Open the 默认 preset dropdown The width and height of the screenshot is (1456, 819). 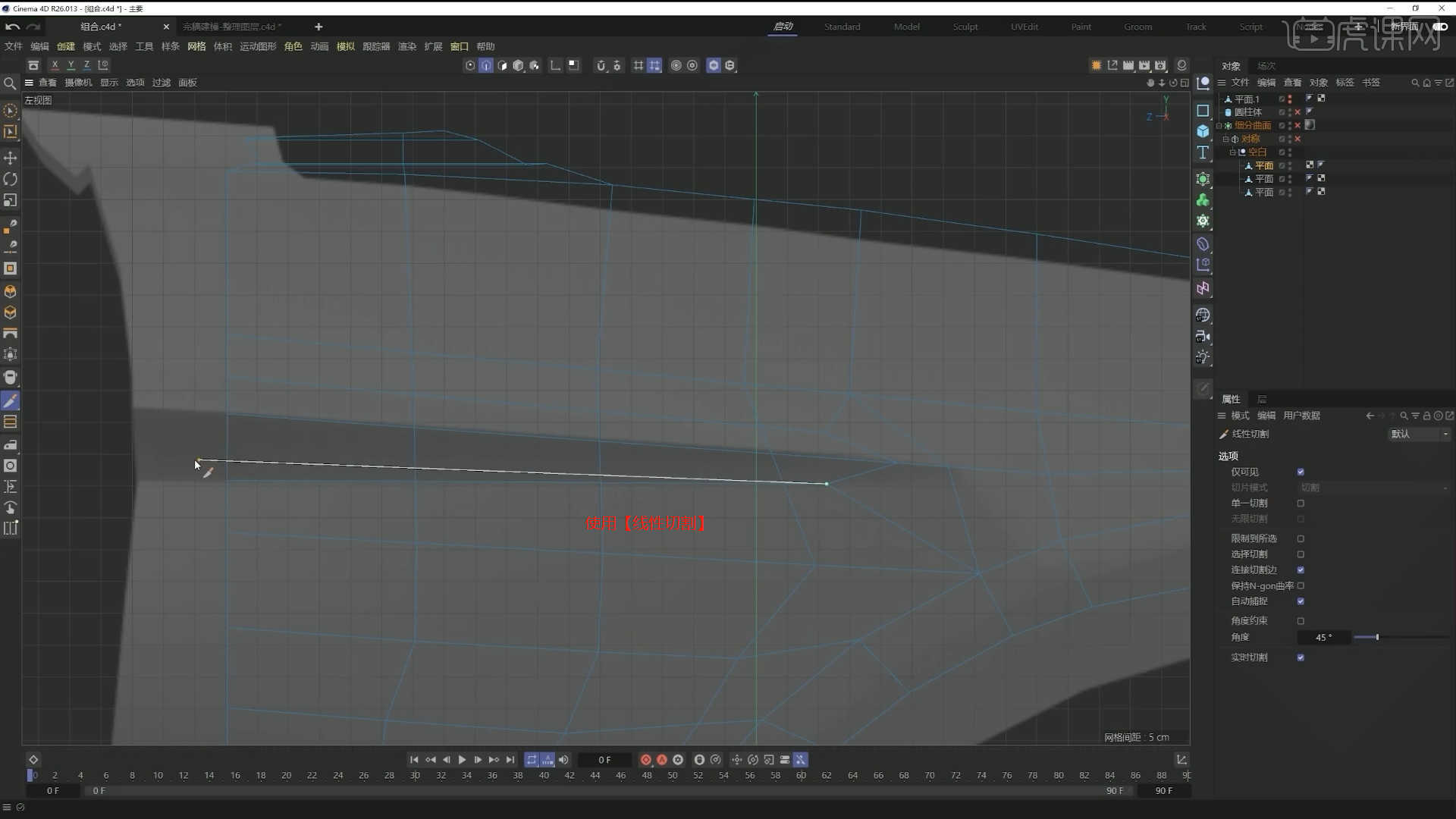coord(1418,435)
